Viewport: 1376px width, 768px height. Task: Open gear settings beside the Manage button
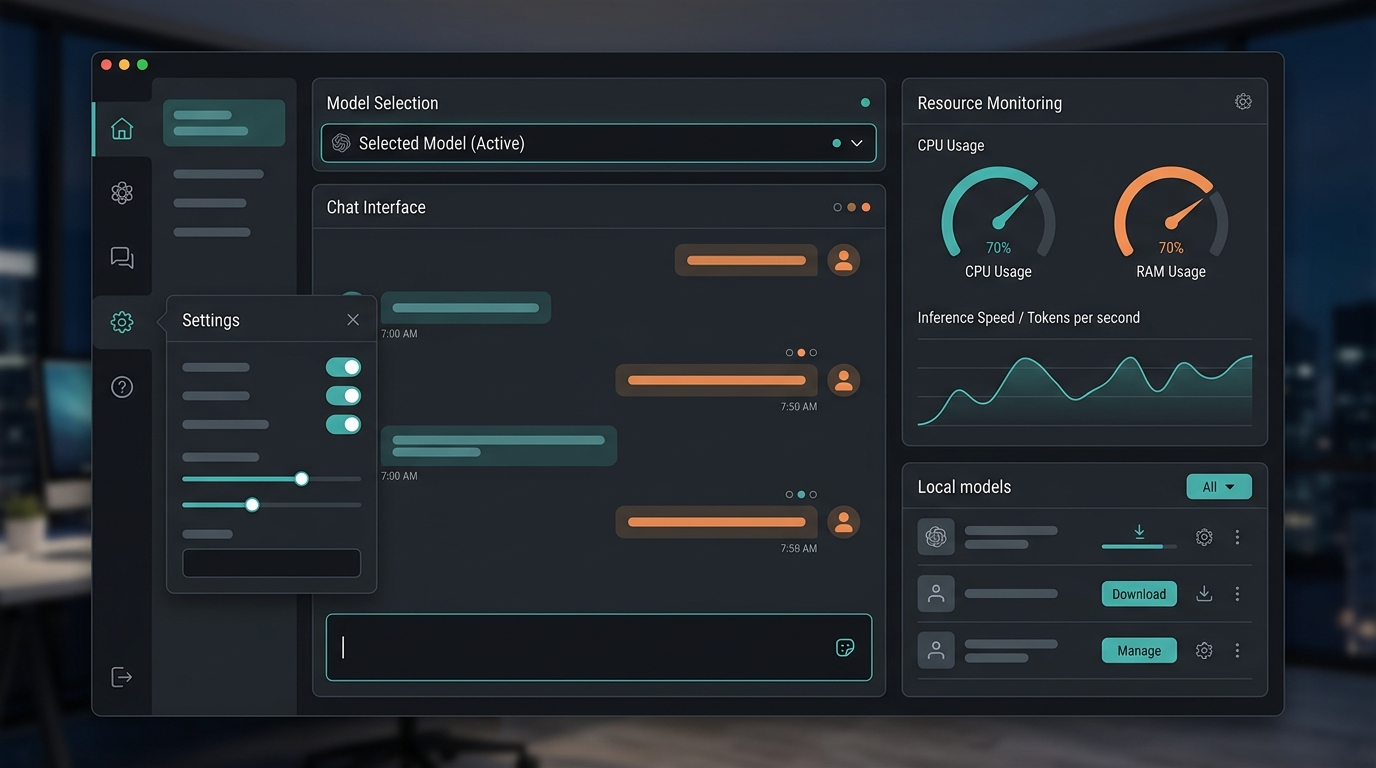(1204, 651)
